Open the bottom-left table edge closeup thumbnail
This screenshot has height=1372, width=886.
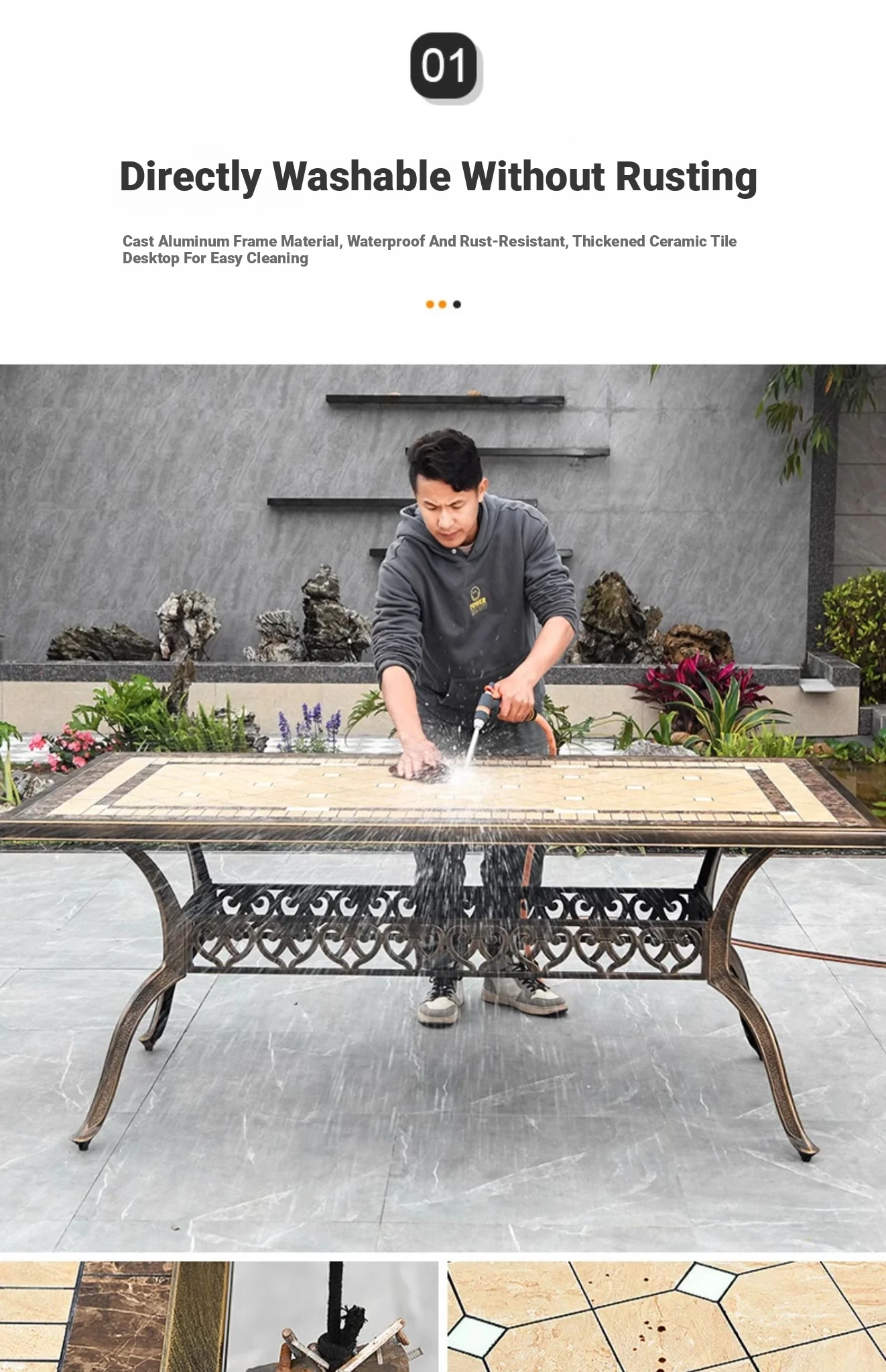[218, 1316]
